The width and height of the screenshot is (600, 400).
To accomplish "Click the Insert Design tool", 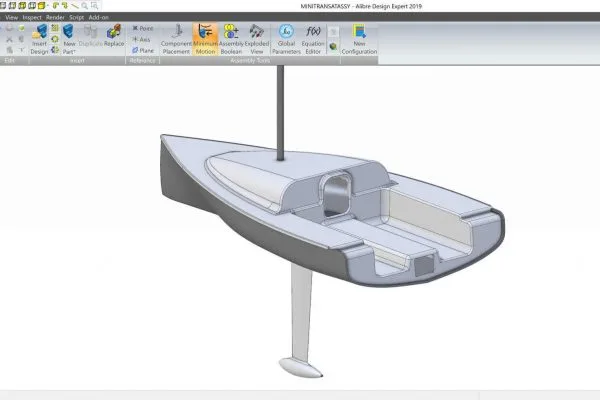I will tap(39, 39).
